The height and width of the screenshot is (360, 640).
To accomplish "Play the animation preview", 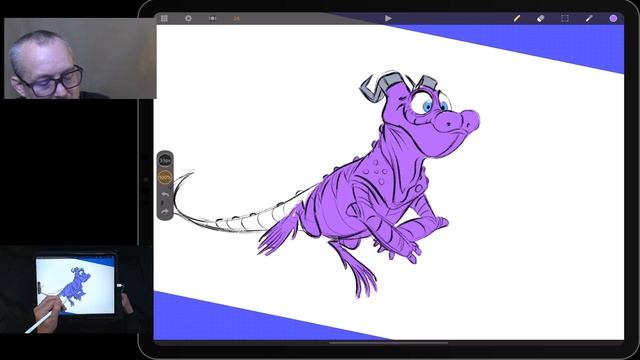I will pyautogui.click(x=388, y=18).
